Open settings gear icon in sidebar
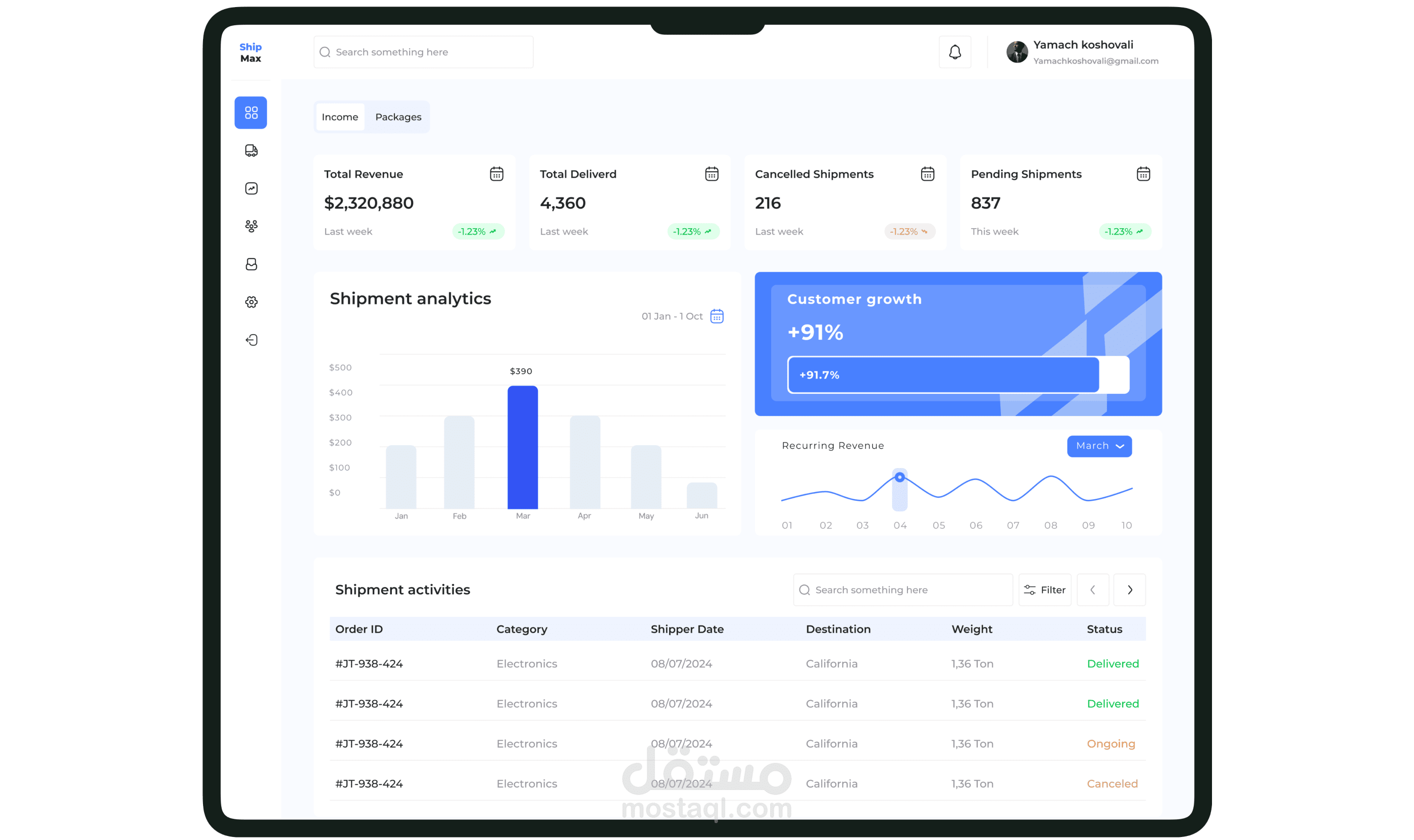Viewport: 1414px width, 840px height. pyautogui.click(x=251, y=302)
